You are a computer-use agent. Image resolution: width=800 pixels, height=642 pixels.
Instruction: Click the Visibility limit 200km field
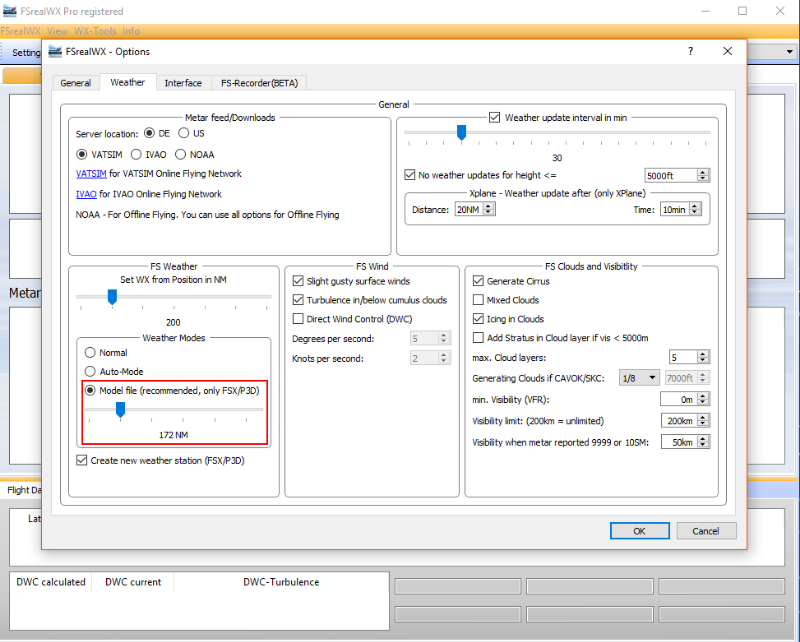[679, 421]
